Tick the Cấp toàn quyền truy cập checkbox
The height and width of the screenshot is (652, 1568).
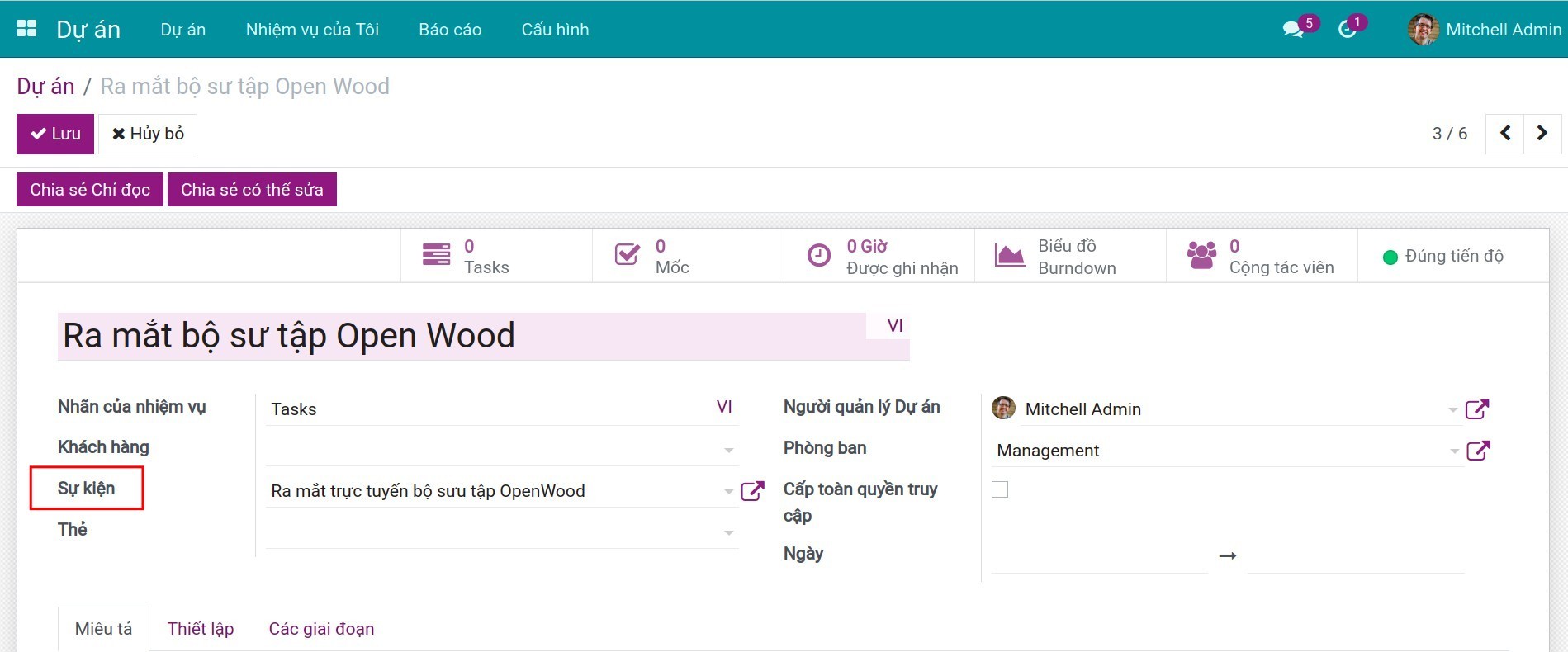(1000, 489)
